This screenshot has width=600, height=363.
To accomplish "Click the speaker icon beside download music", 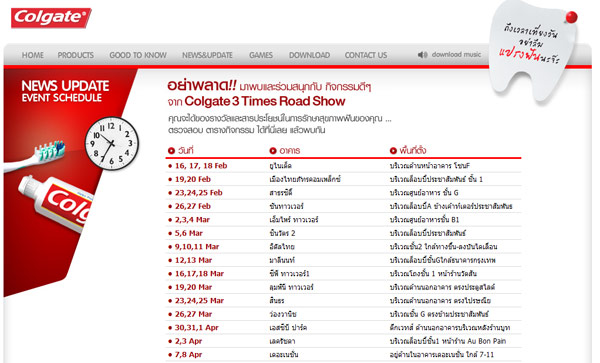I will tap(422, 55).
